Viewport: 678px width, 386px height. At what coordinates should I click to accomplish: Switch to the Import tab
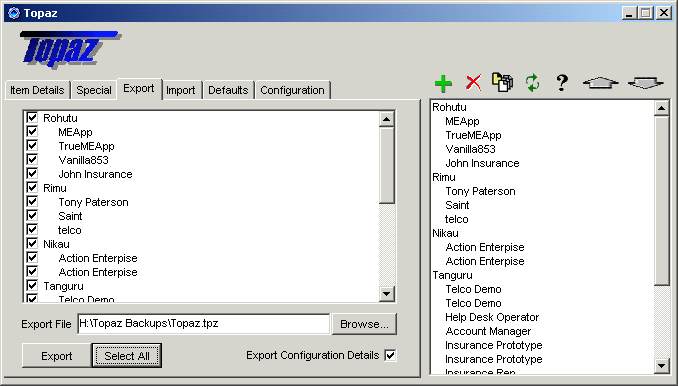[181, 90]
